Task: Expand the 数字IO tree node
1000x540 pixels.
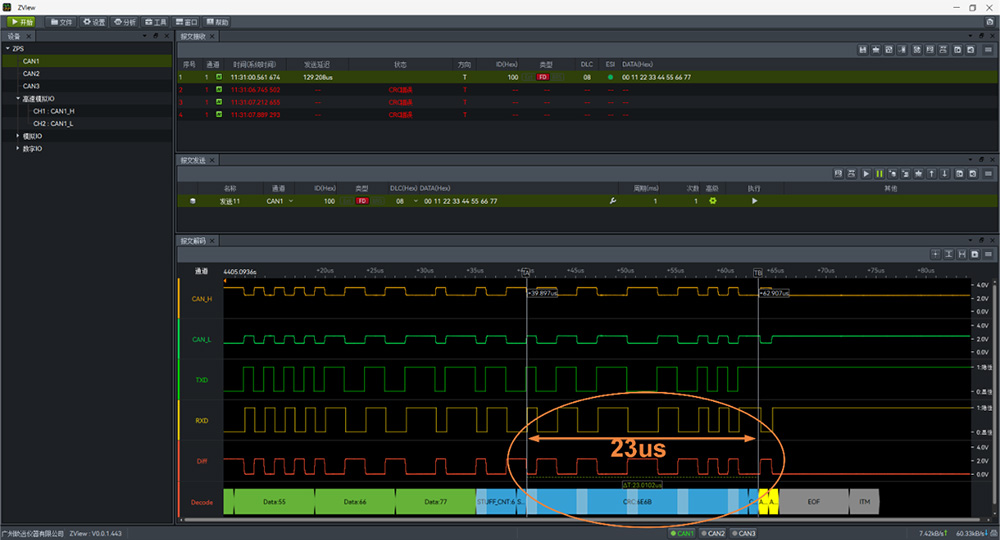Action: [x=18, y=149]
